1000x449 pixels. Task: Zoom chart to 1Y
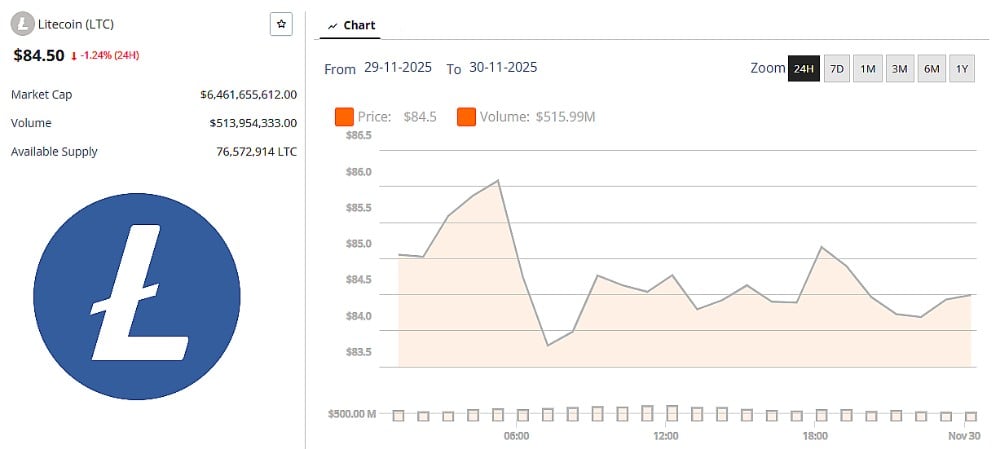[x=962, y=69]
